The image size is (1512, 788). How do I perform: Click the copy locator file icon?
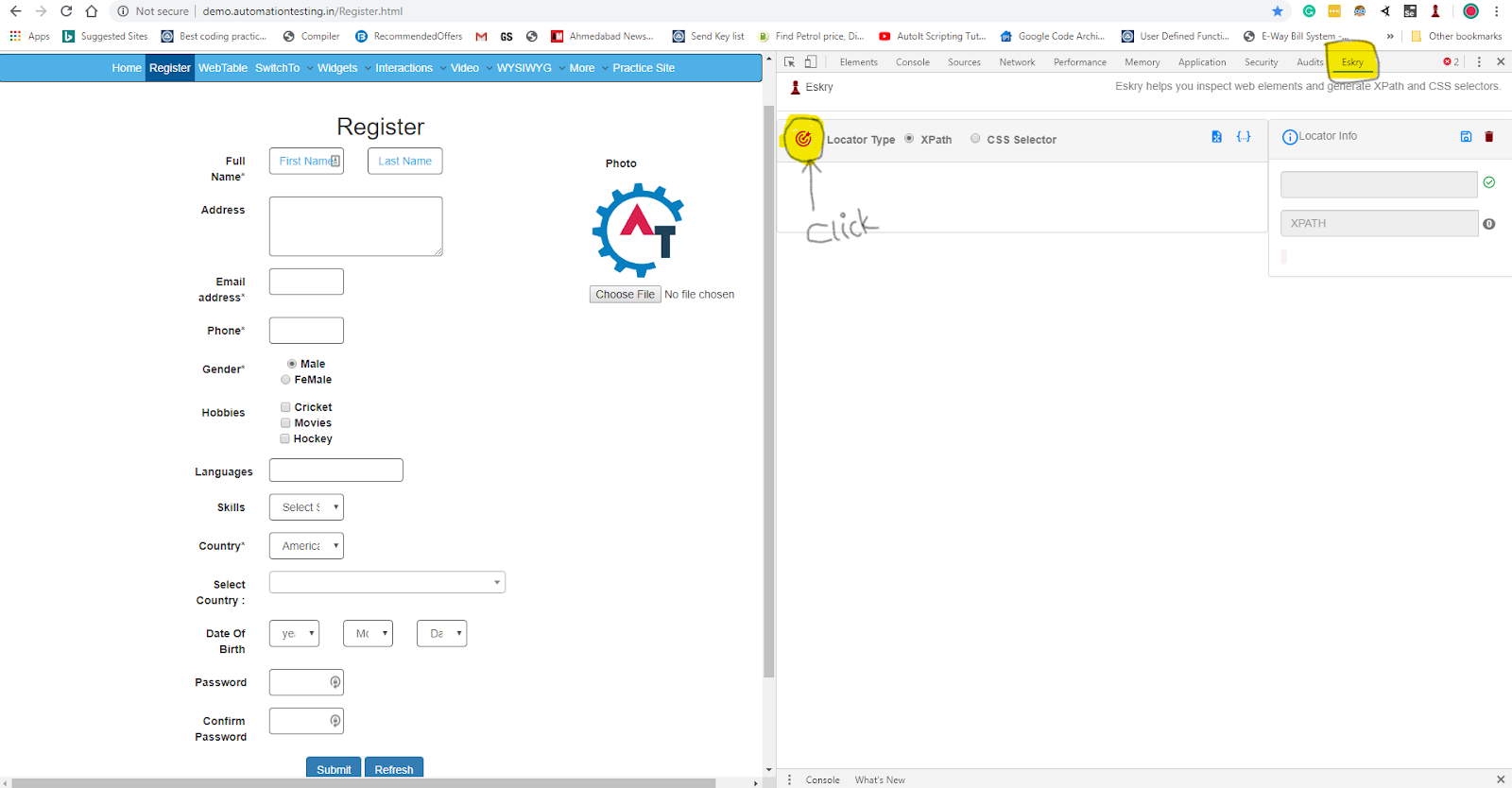[1216, 137]
